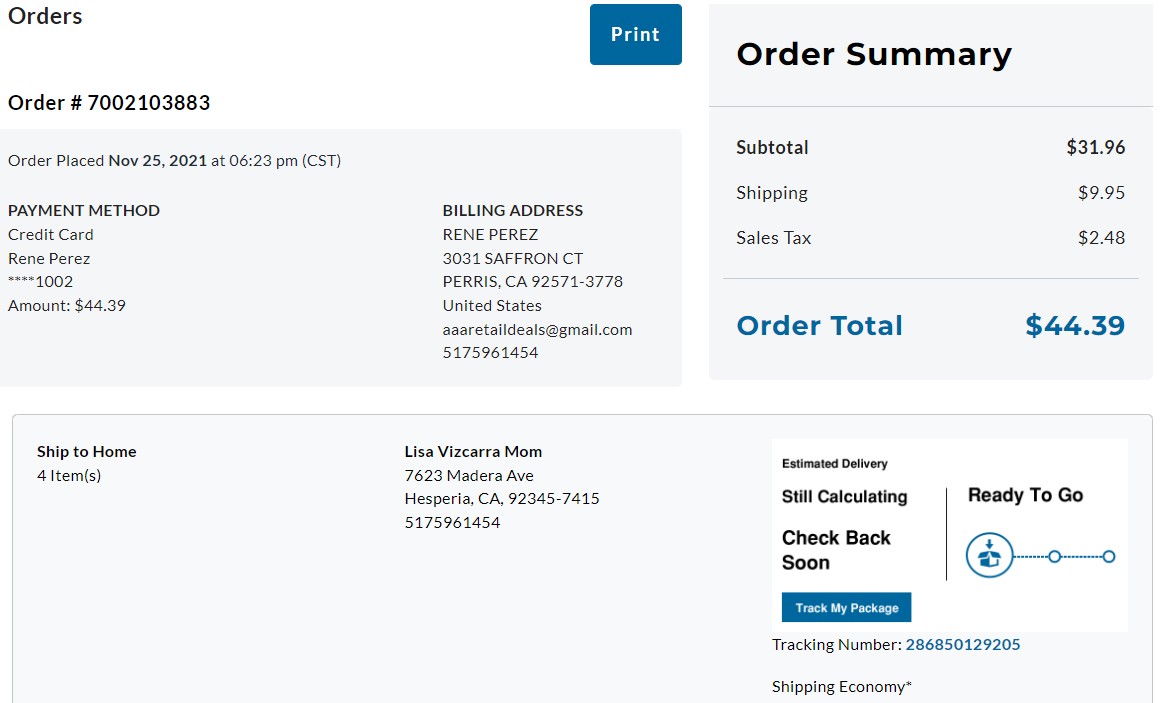Click the Track My Package button
The width and height of the screenshot is (1165, 703).
point(846,607)
